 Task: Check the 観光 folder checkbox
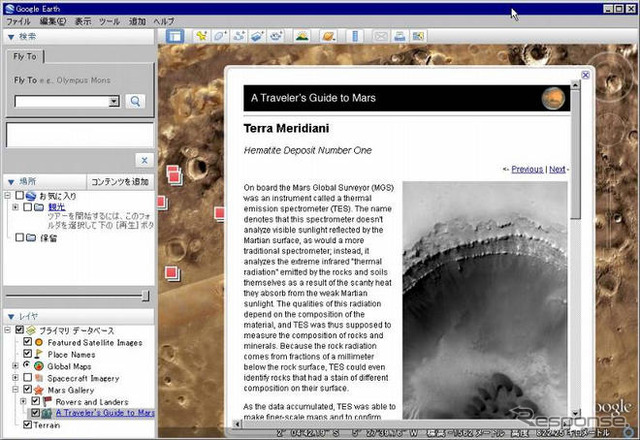[27, 207]
